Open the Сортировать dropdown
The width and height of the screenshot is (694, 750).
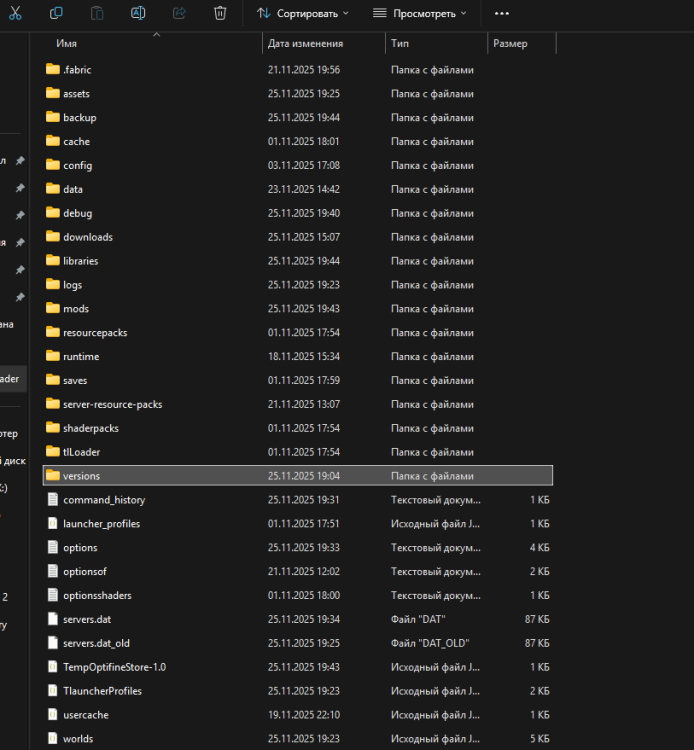coord(302,13)
